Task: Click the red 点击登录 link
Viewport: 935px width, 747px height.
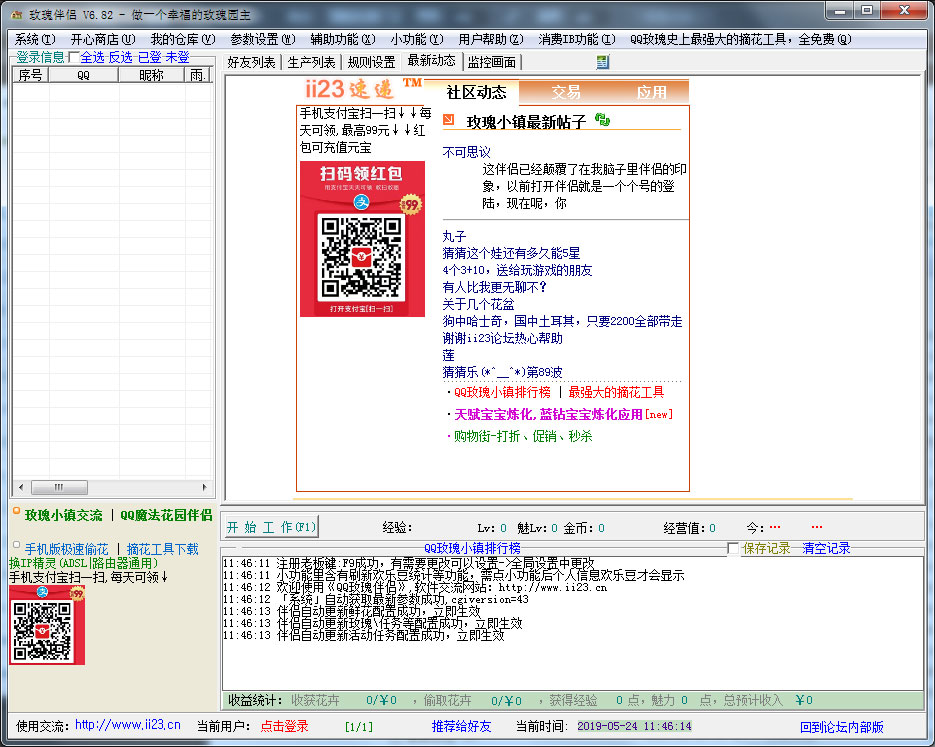Action: 285,726
